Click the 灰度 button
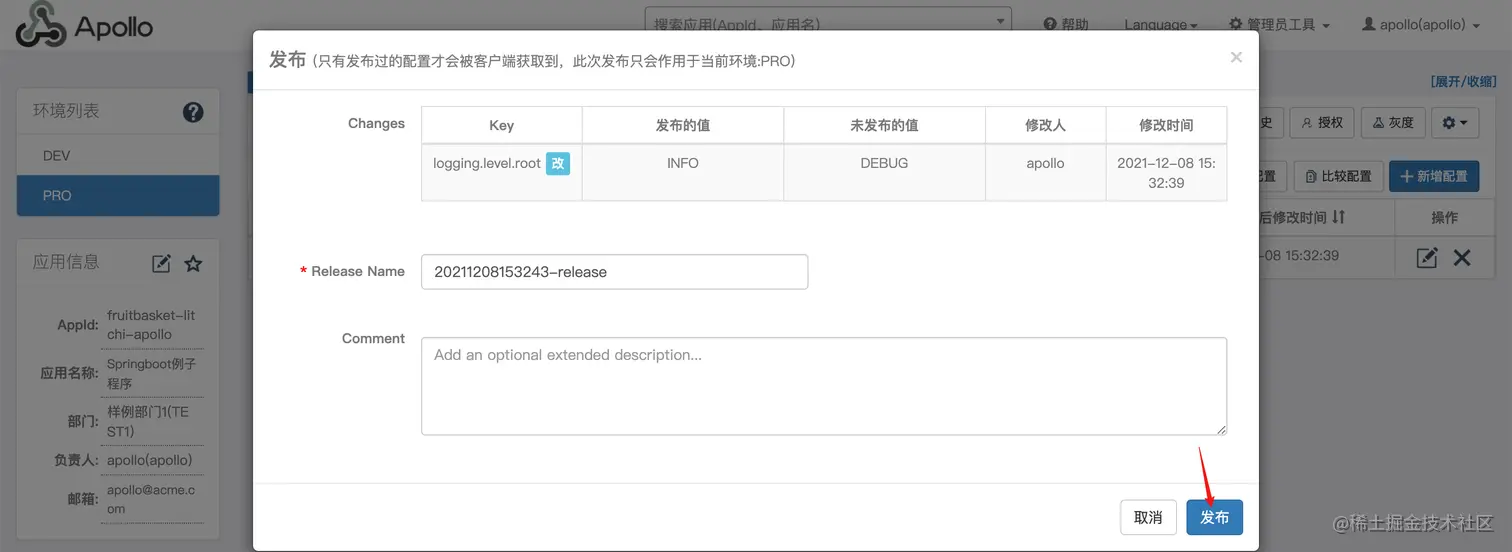The width and height of the screenshot is (1512, 552). pos(1393,122)
